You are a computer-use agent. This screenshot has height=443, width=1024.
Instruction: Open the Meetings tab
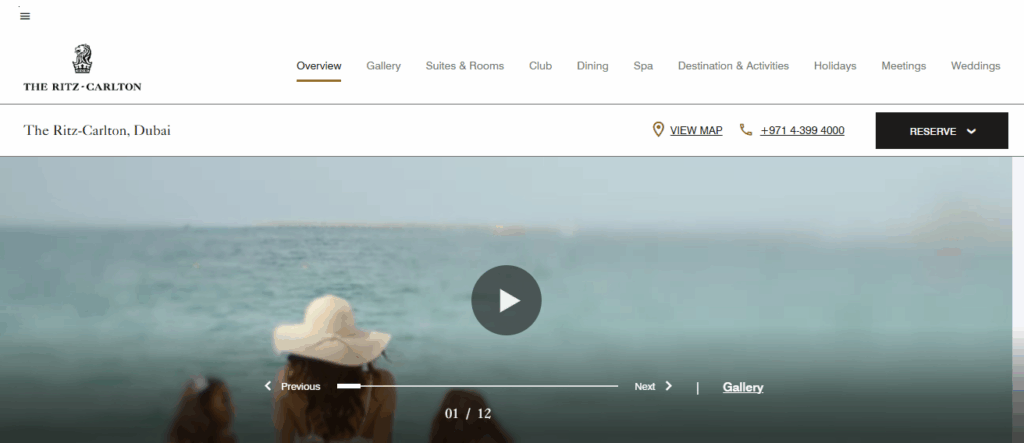903,66
